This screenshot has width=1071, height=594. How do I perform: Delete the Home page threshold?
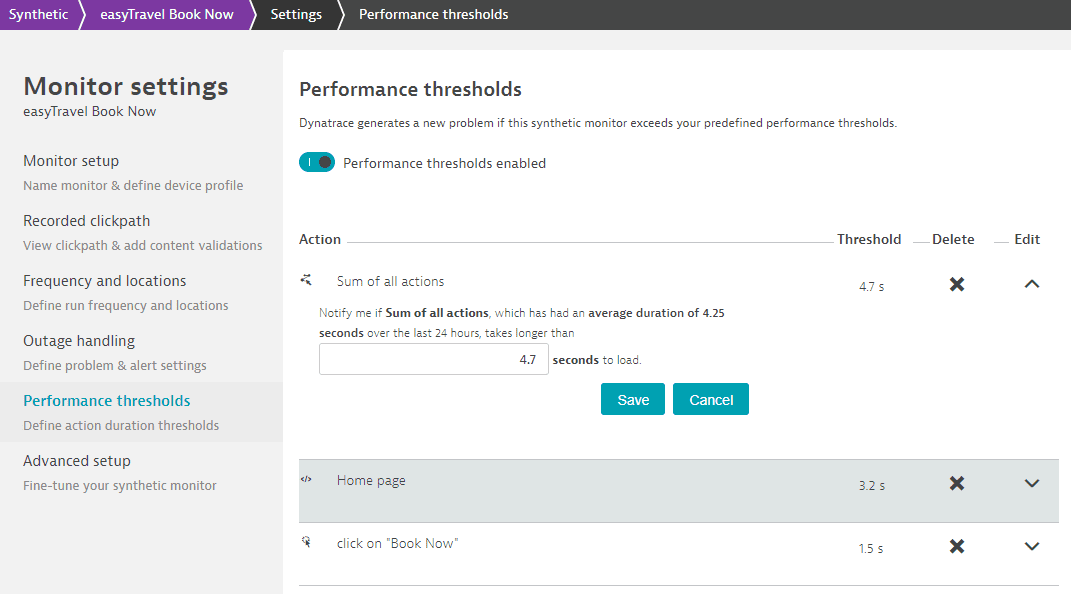pyautogui.click(x=956, y=483)
